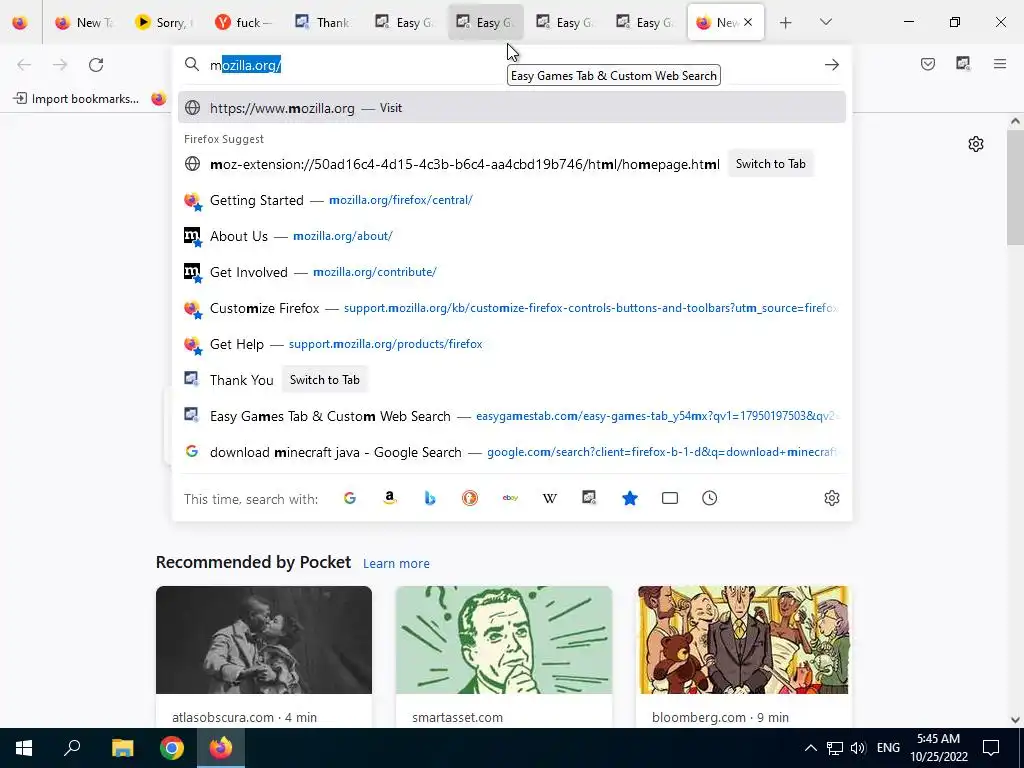This screenshot has width=1024, height=768.
Task: Open the atlasobscura.com article thumbnail
Action: pos(264,640)
